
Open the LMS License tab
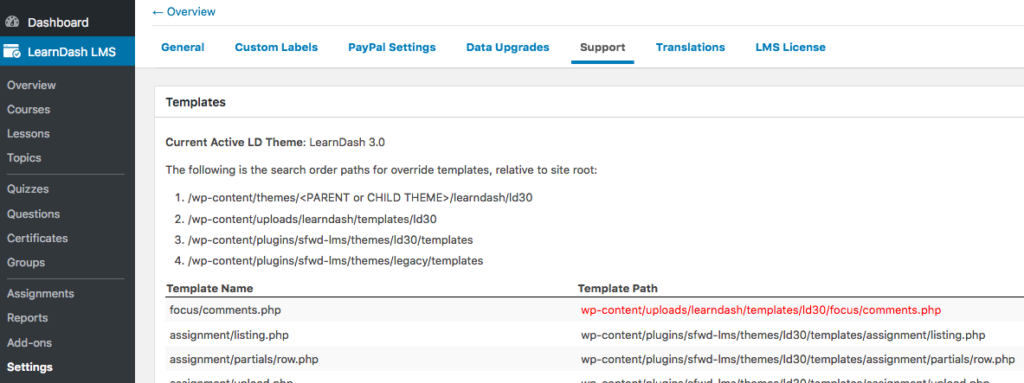(x=790, y=47)
